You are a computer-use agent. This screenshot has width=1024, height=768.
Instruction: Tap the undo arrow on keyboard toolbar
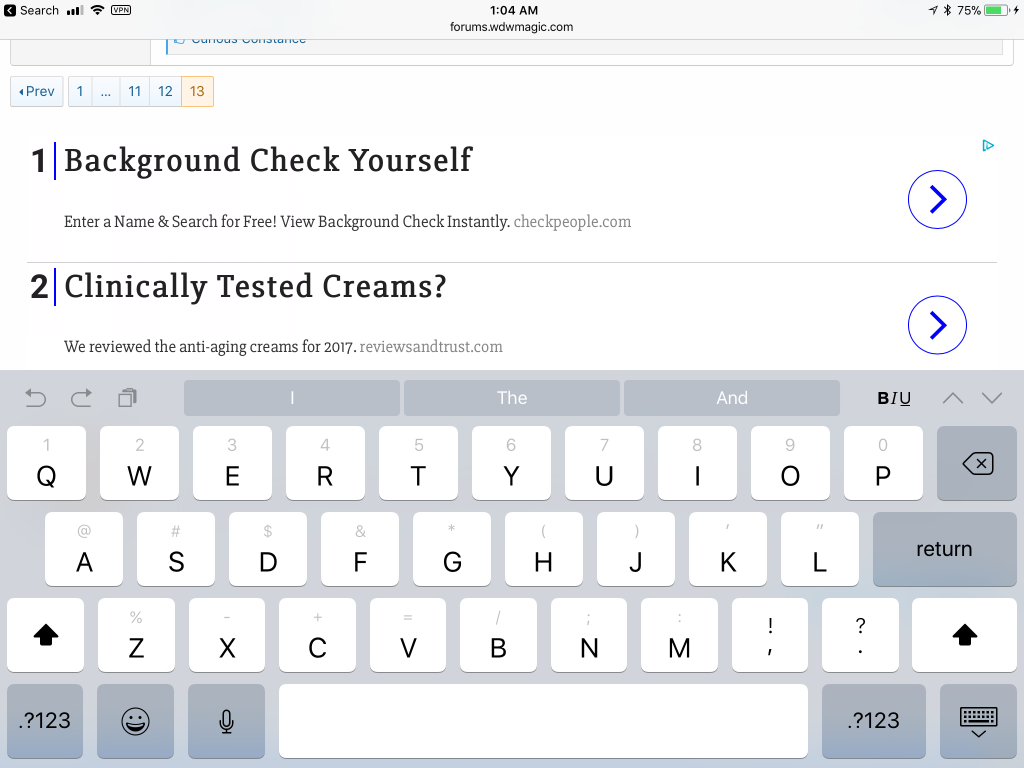pyautogui.click(x=36, y=398)
